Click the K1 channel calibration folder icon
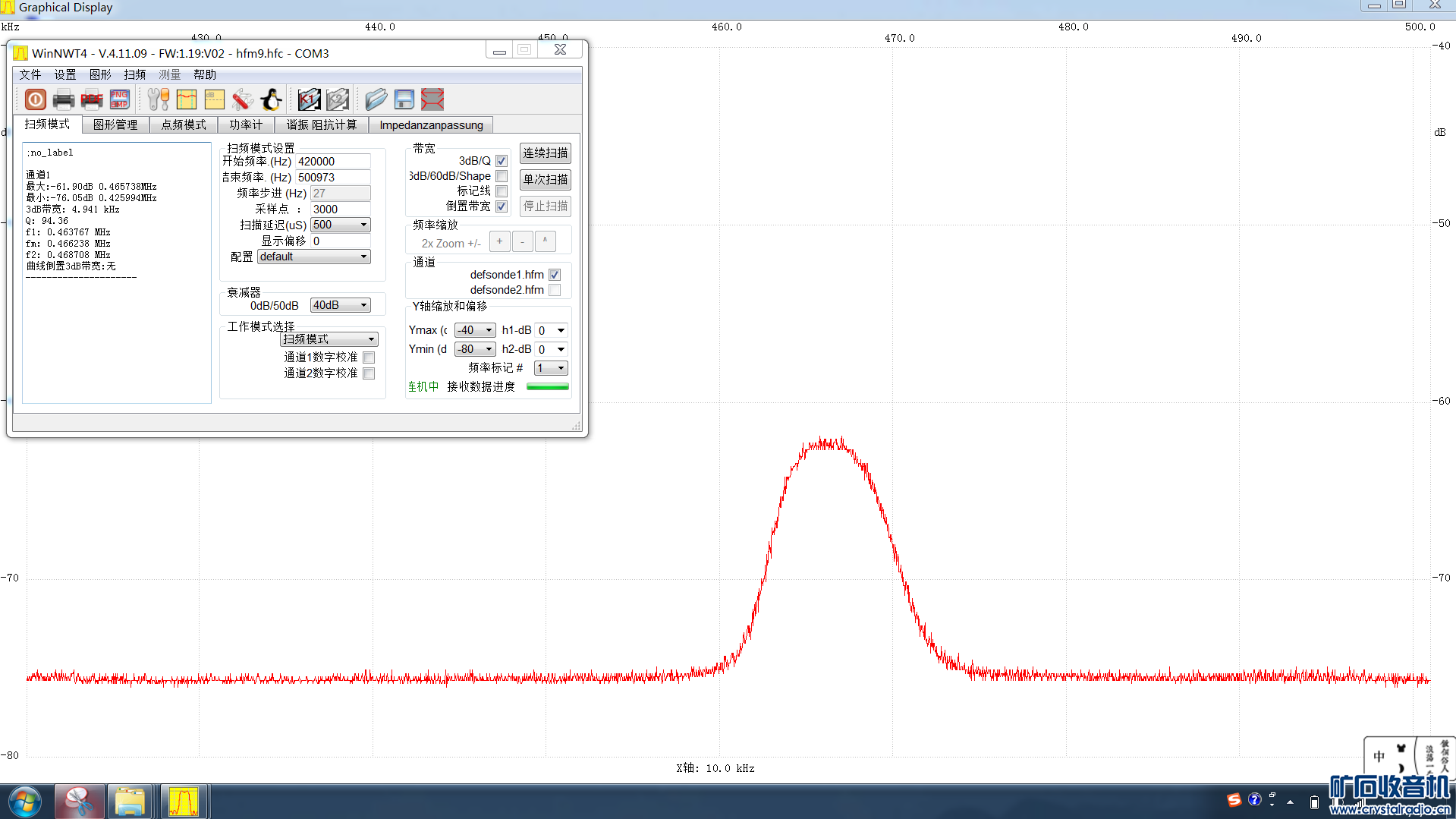Viewport: 1456px width, 819px height. 309,99
